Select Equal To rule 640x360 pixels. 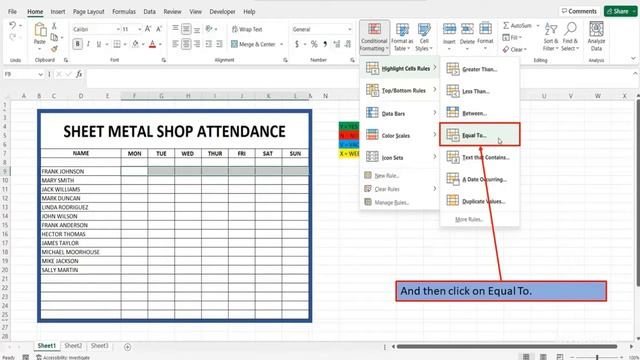click(x=480, y=135)
